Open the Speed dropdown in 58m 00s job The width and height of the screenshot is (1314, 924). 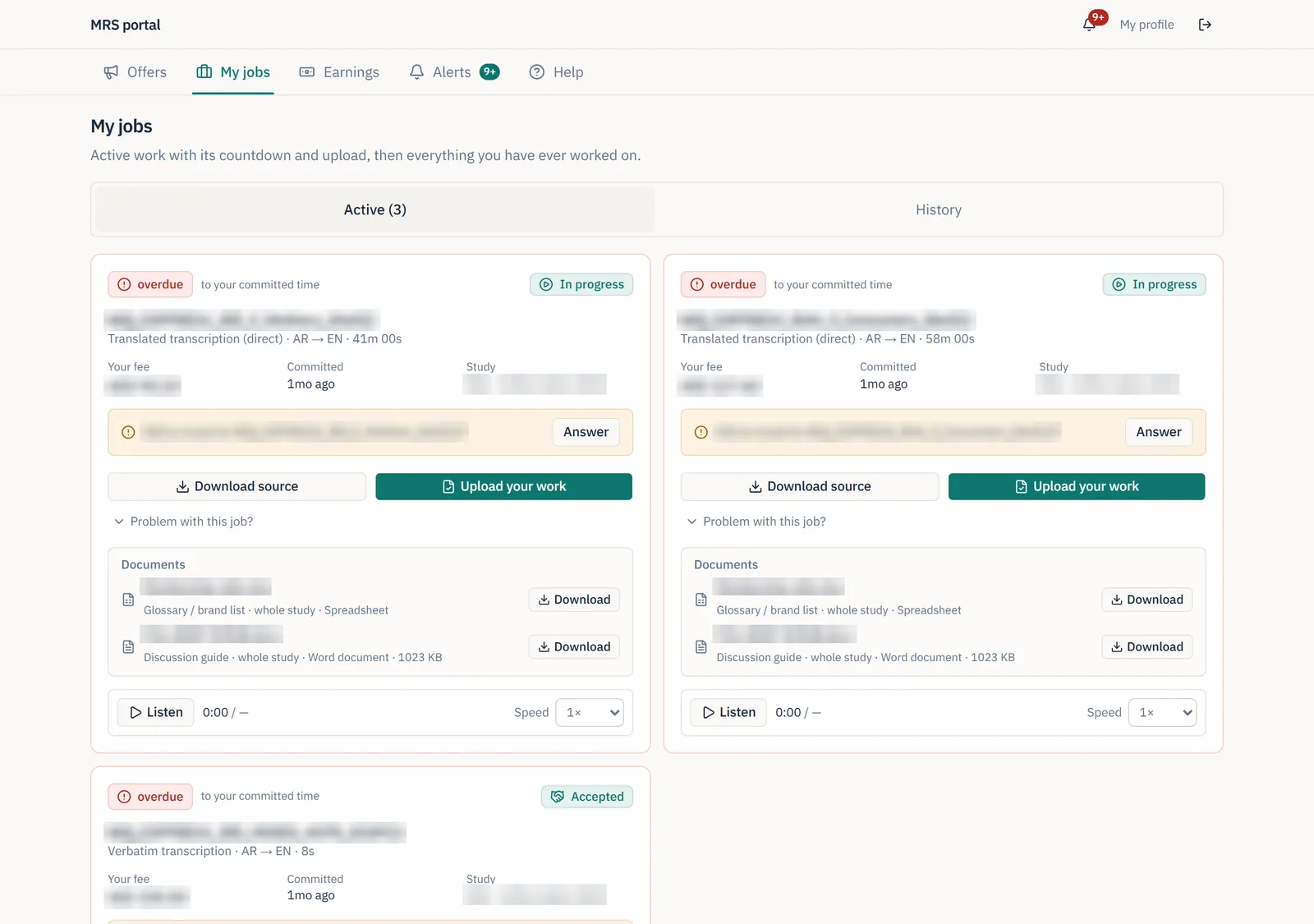(x=1162, y=713)
